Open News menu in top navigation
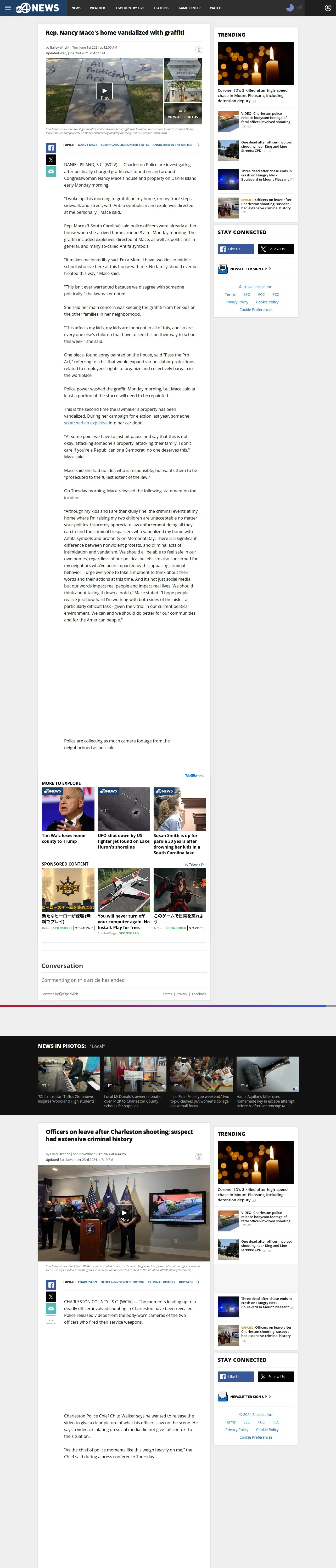Image resolution: width=336 pixels, height=1568 pixels. pos(76,8)
